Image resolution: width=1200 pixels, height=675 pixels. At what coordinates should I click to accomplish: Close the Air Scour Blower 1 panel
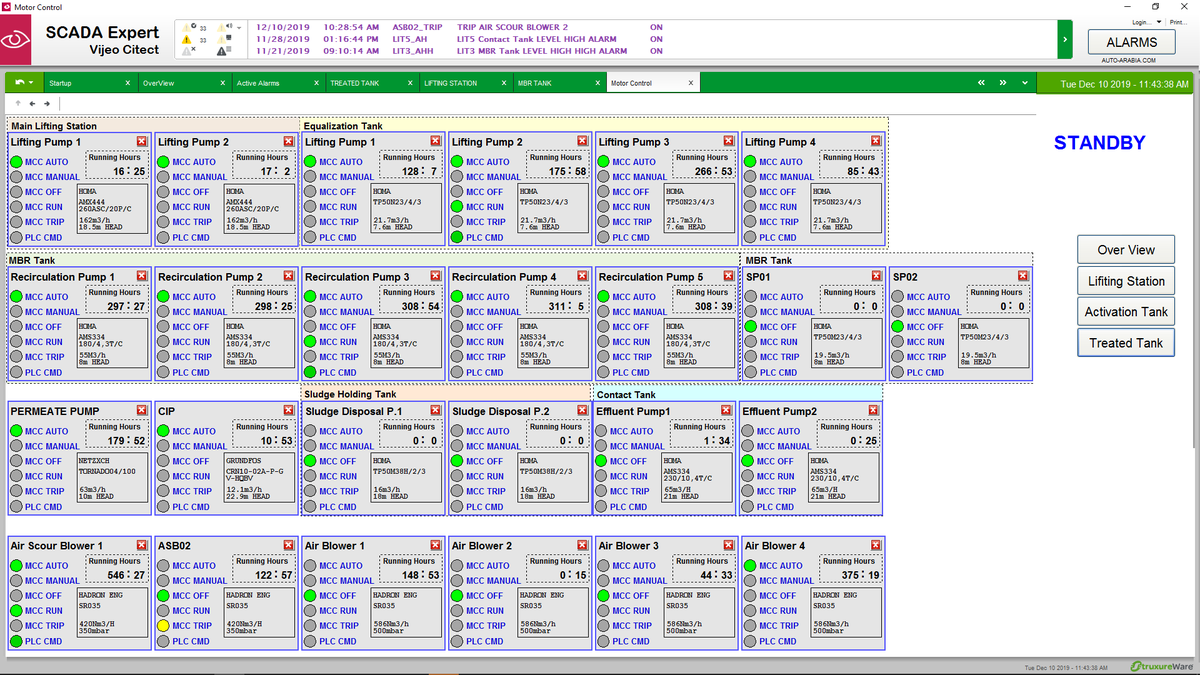pos(141,546)
